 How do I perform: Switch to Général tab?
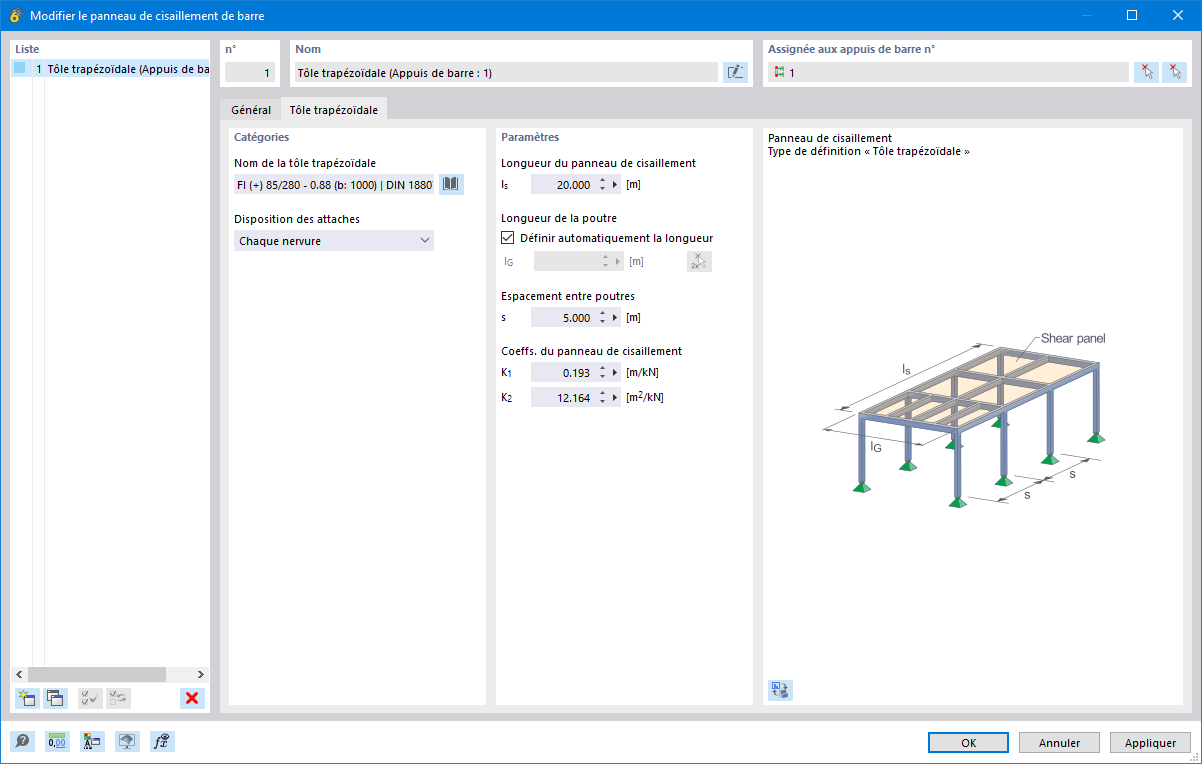pyautogui.click(x=251, y=110)
